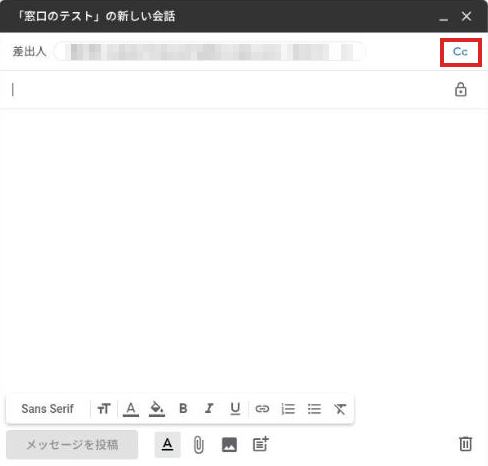Click the メッセージを投稿 button
Image resolution: width=488 pixels, height=466 pixels.
72,444
